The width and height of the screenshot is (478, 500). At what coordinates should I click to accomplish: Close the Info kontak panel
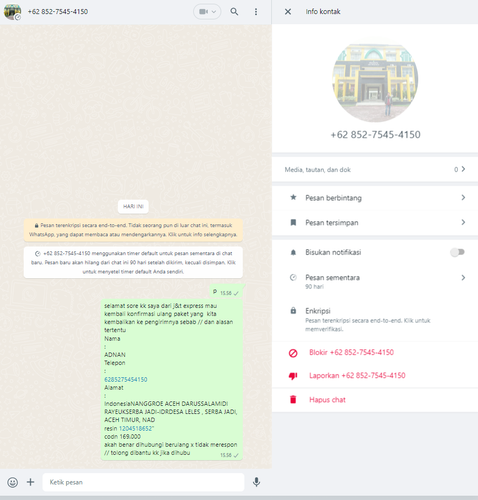coord(288,12)
